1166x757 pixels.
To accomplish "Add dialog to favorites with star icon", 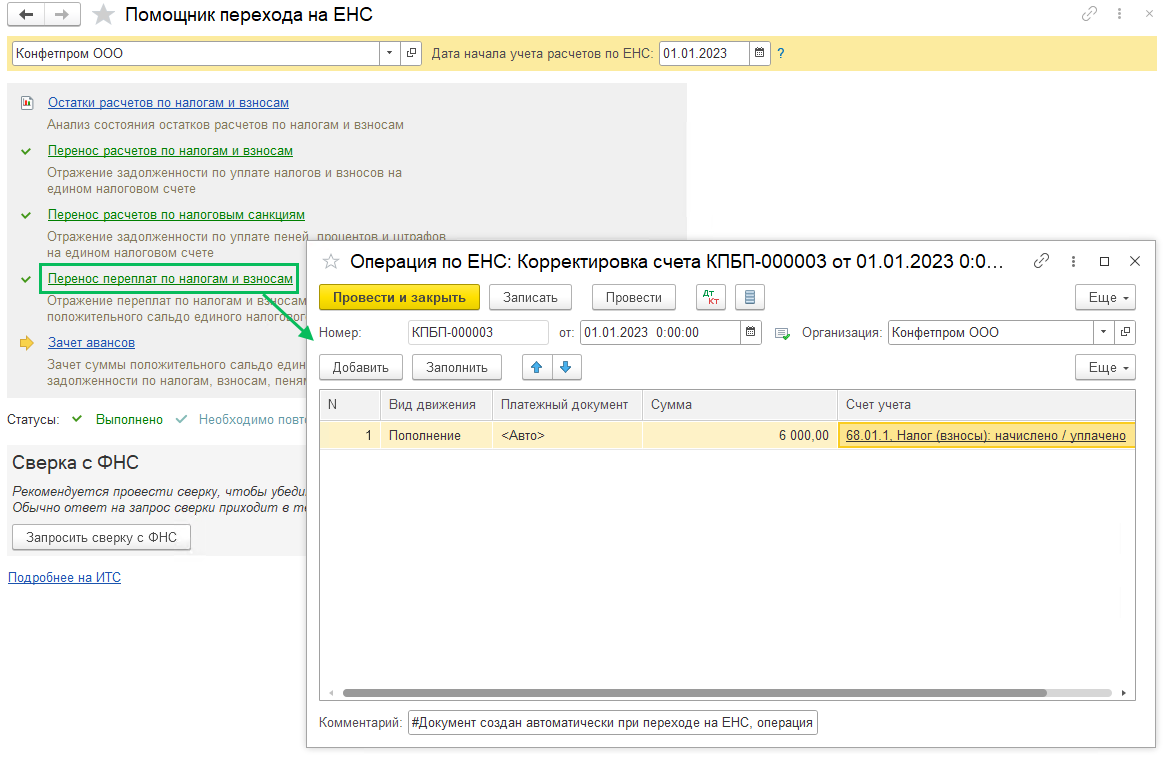I will (331, 262).
